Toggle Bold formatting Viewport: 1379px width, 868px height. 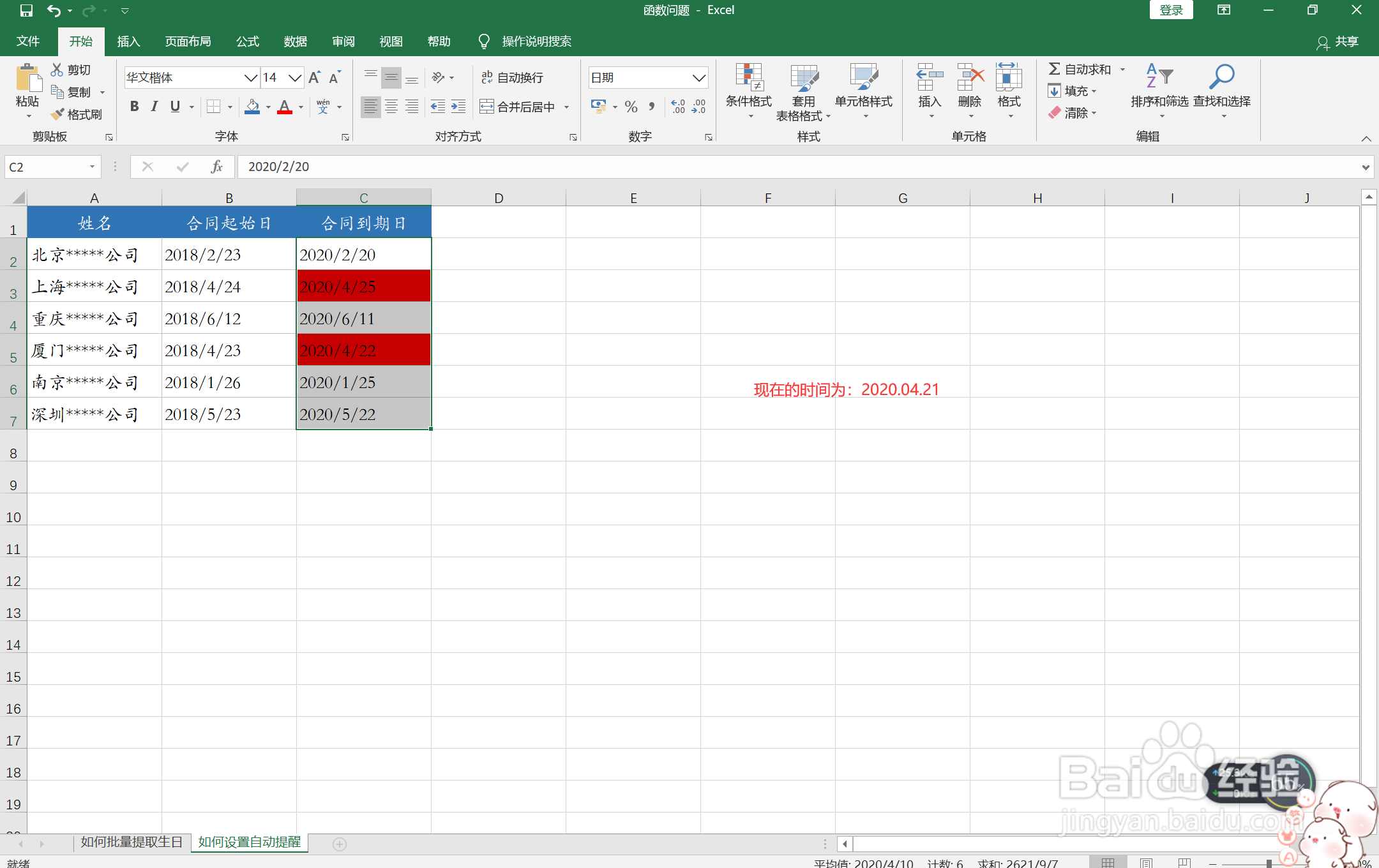click(x=134, y=107)
